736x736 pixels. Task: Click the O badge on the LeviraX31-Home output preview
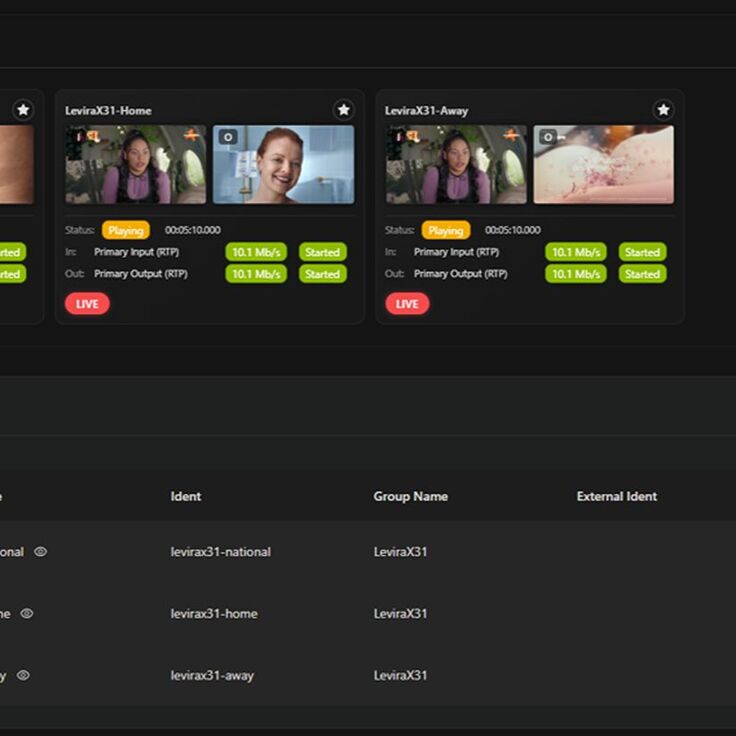tap(228, 137)
